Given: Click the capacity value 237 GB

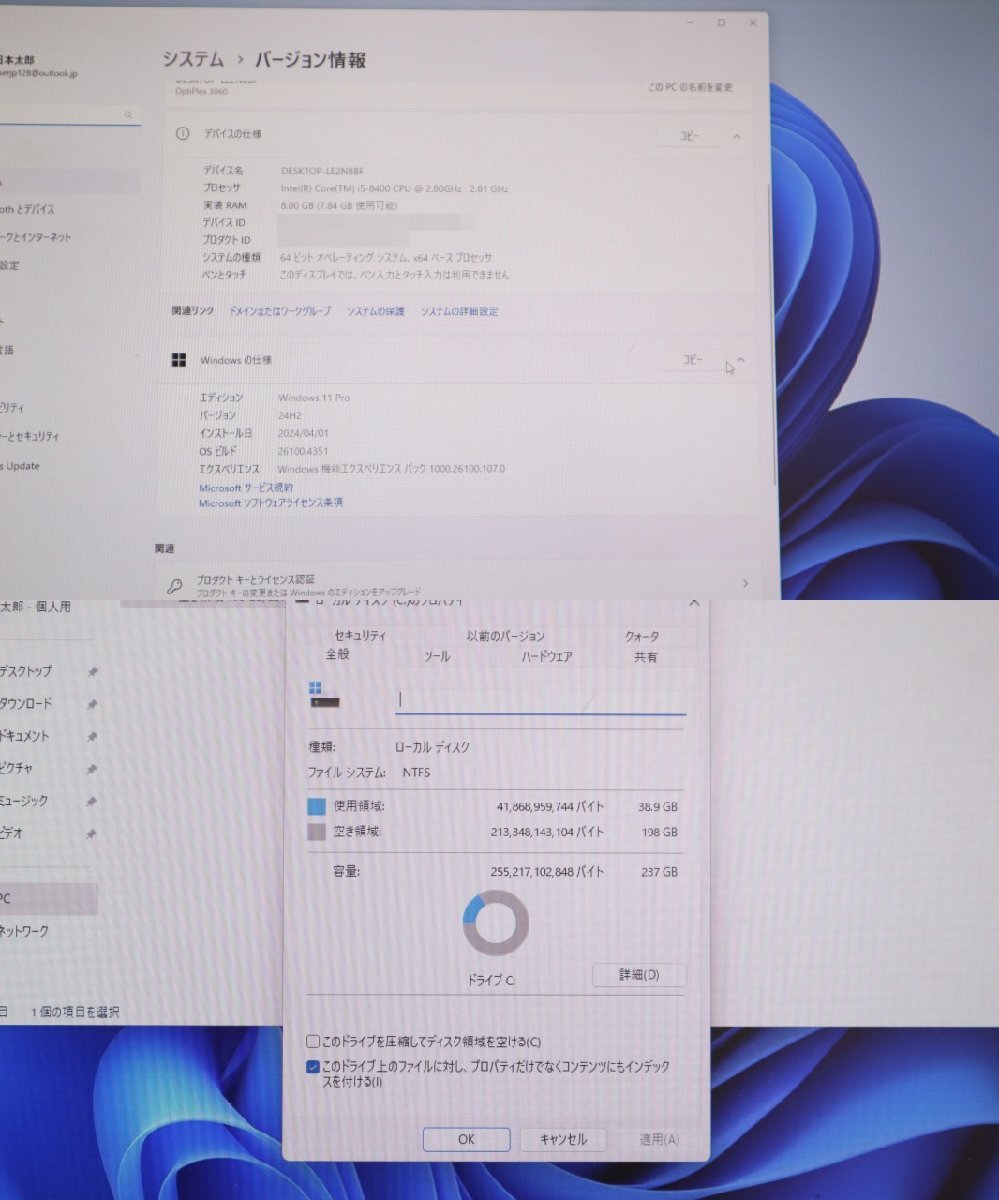Looking at the screenshot, I should [660, 873].
